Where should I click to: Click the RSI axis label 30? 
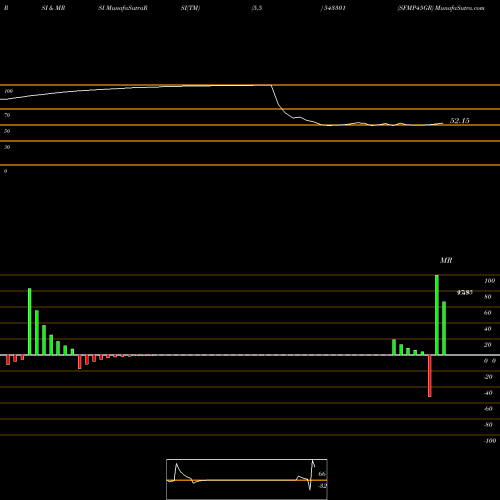coord(7,147)
